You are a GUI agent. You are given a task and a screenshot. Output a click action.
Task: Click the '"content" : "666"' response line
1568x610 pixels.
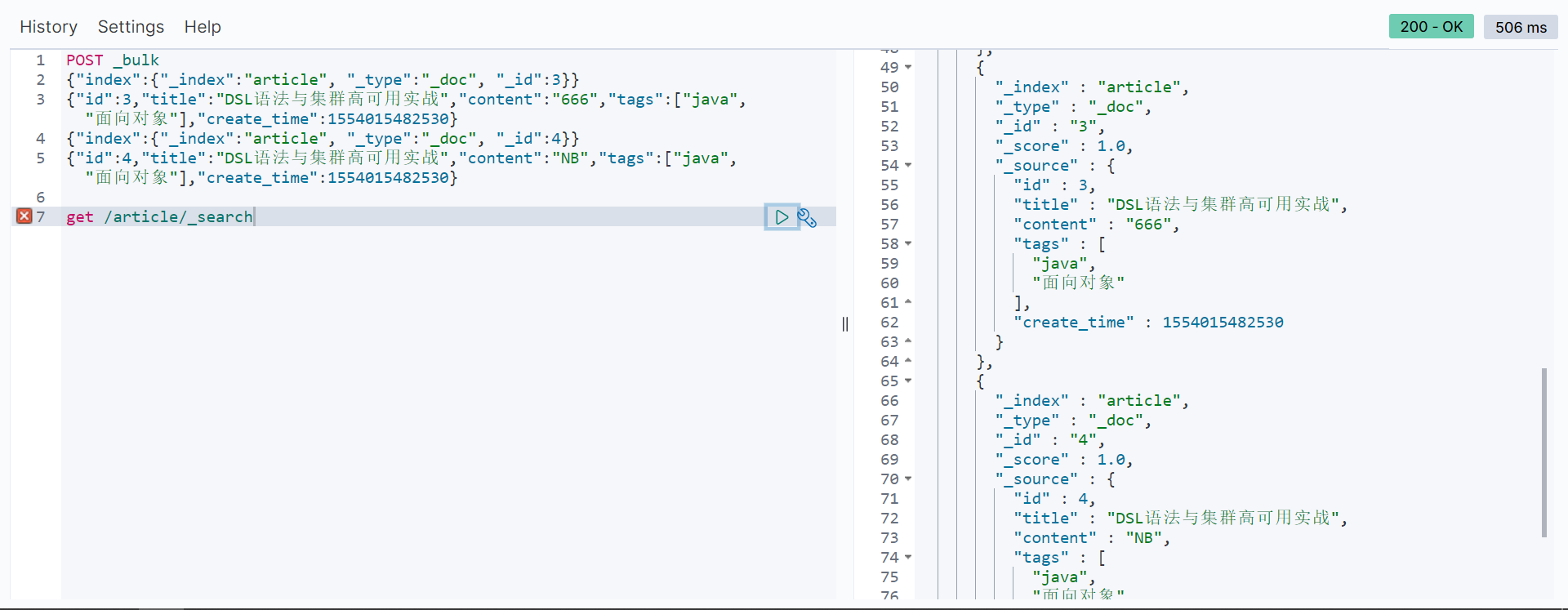tap(1097, 225)
